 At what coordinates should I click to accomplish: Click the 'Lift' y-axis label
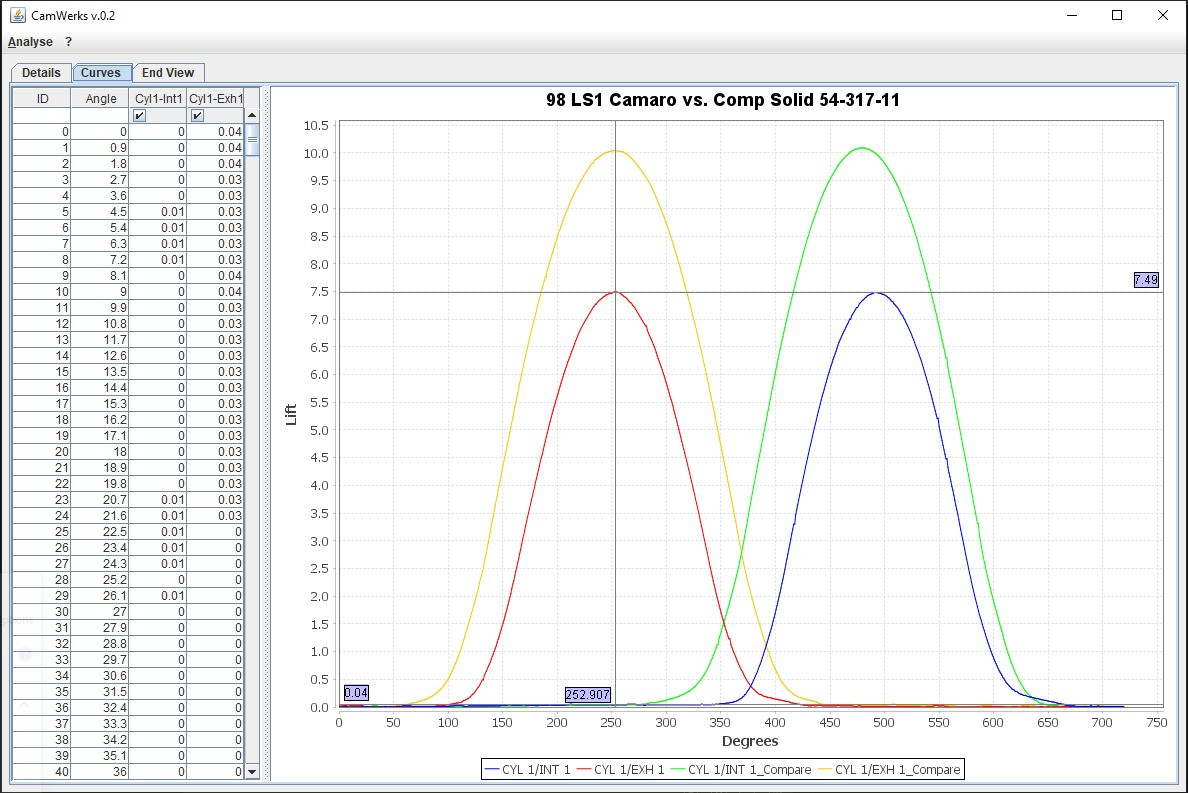[x=291, y=414]
